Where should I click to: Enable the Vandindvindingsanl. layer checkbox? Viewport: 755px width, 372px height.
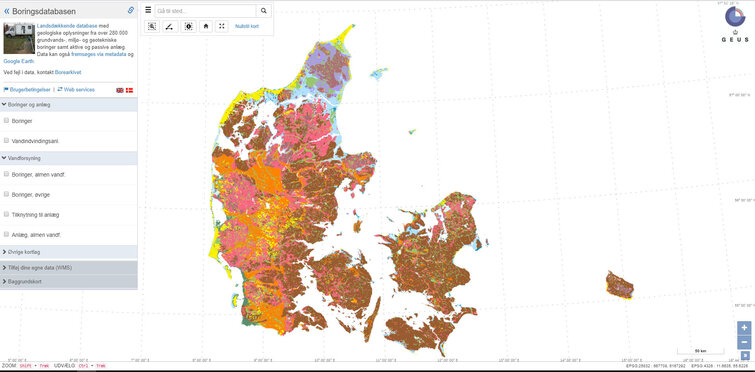(x=6, y=141)
